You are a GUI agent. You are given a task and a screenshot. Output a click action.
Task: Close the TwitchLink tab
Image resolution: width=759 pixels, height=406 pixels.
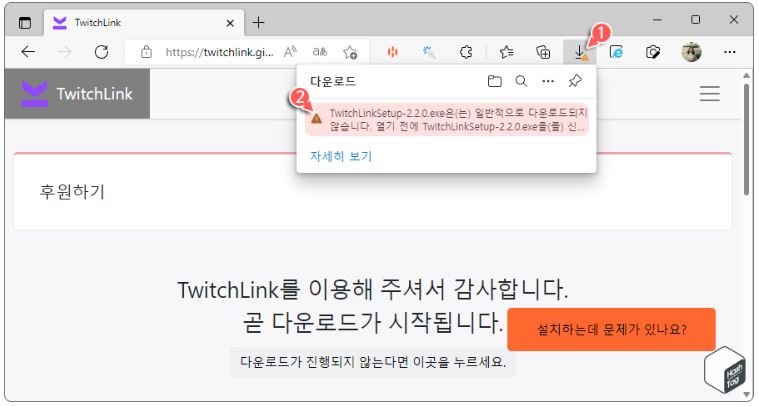[x=230, y=23]
